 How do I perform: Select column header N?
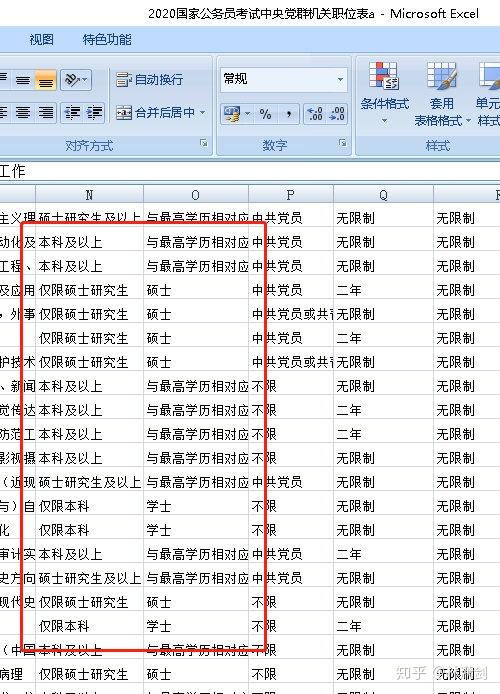click(x=89, y=195)
